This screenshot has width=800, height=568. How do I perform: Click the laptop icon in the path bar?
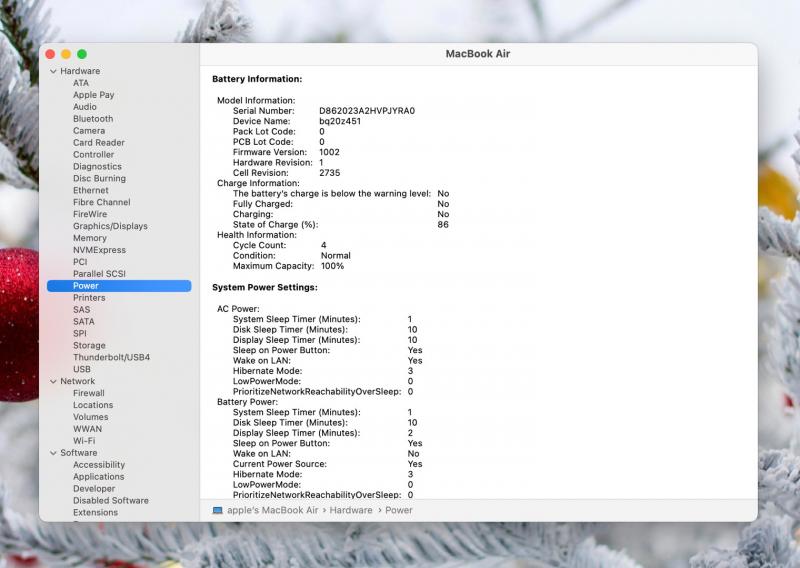click(217, 510)
